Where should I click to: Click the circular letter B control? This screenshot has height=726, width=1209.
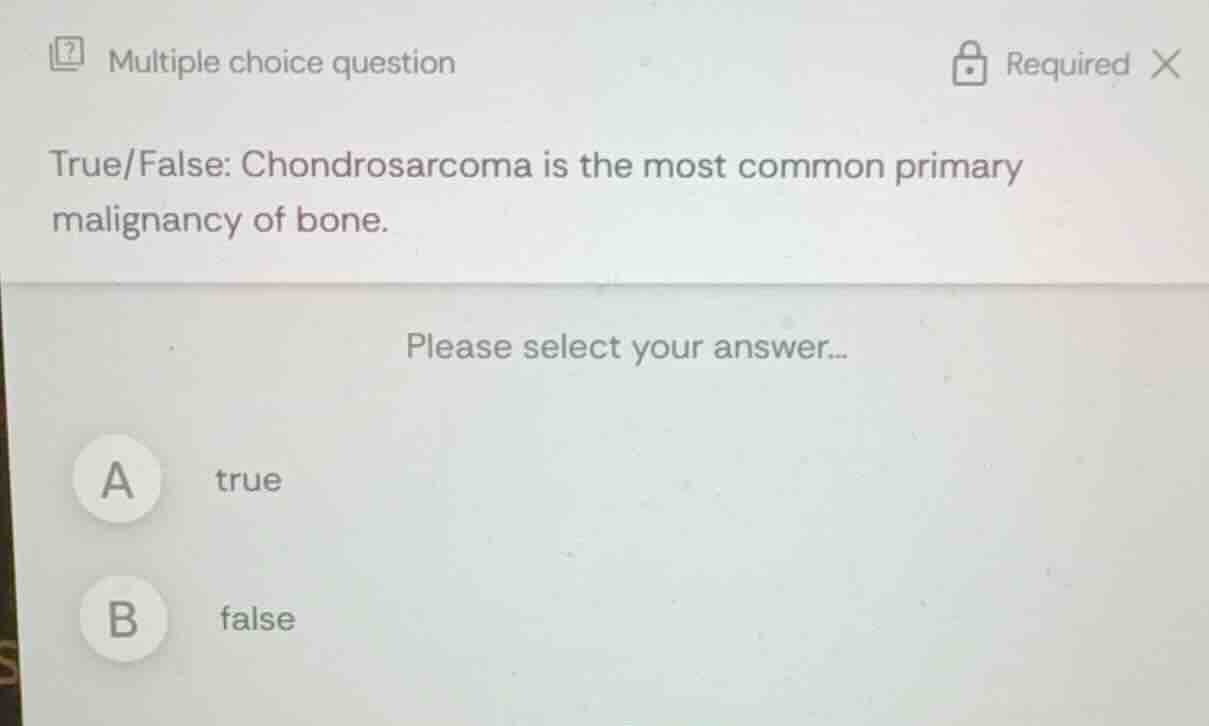(122, 618)
